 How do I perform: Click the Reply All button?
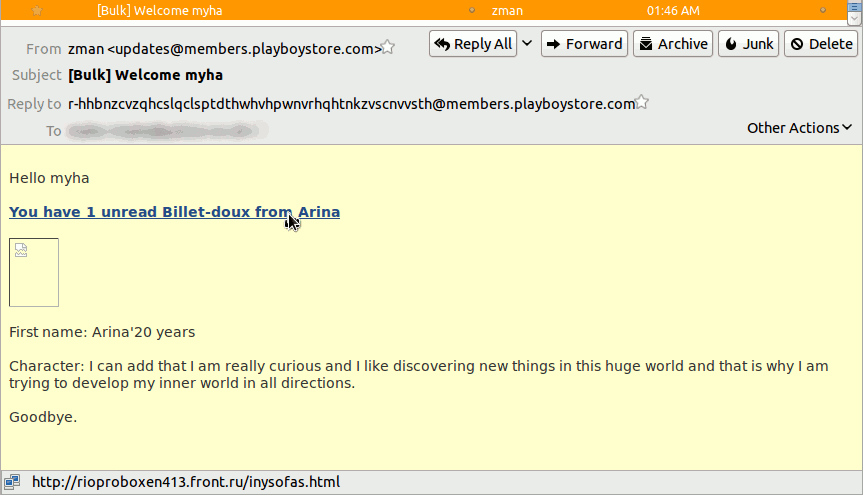point(473,44)
